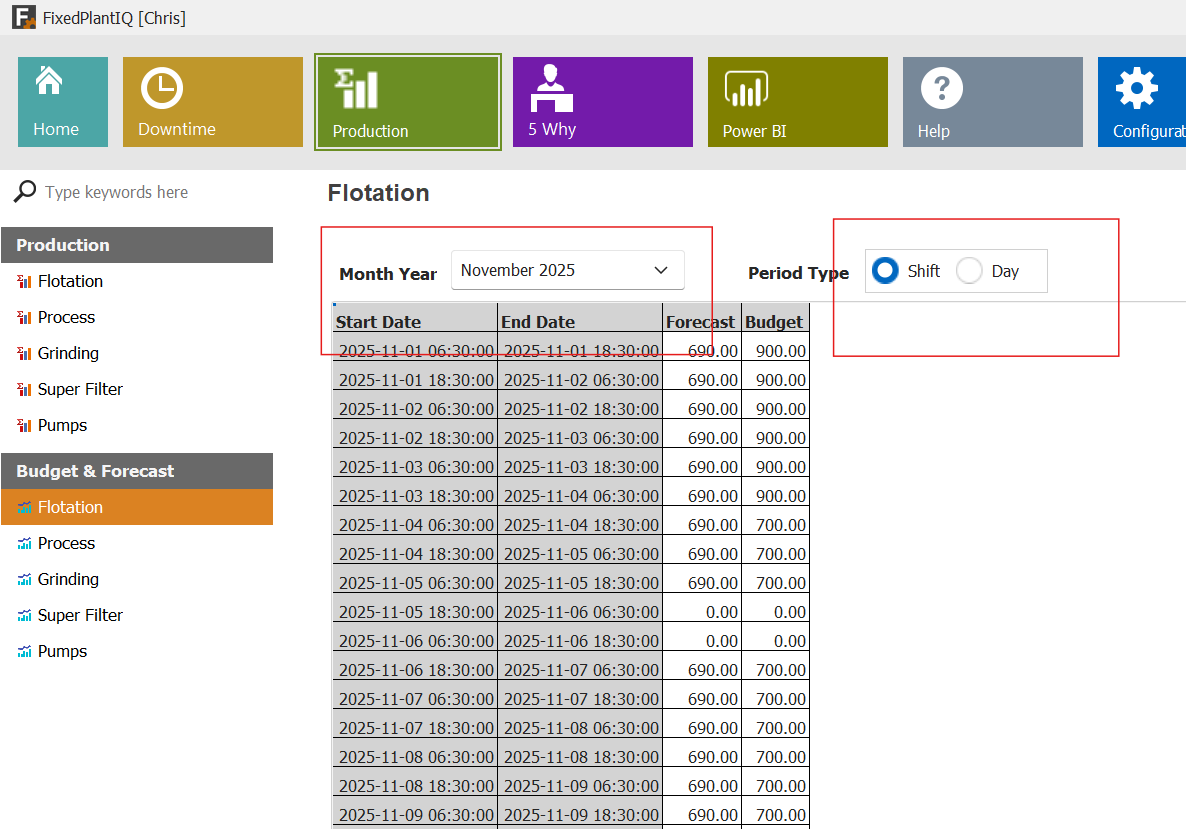Click the search magnifier icon
1186x829 pixels.
pos(25,192)
